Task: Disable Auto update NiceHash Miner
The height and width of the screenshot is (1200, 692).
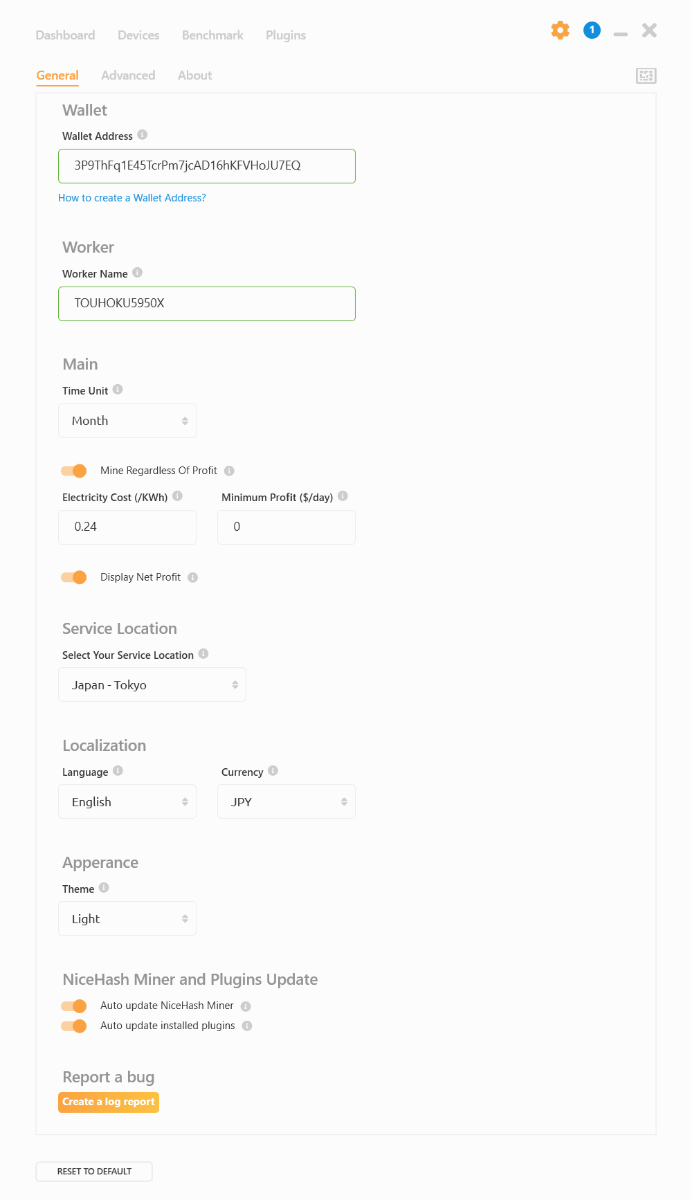Action: pyautogui.click(x=74, y=1005)
